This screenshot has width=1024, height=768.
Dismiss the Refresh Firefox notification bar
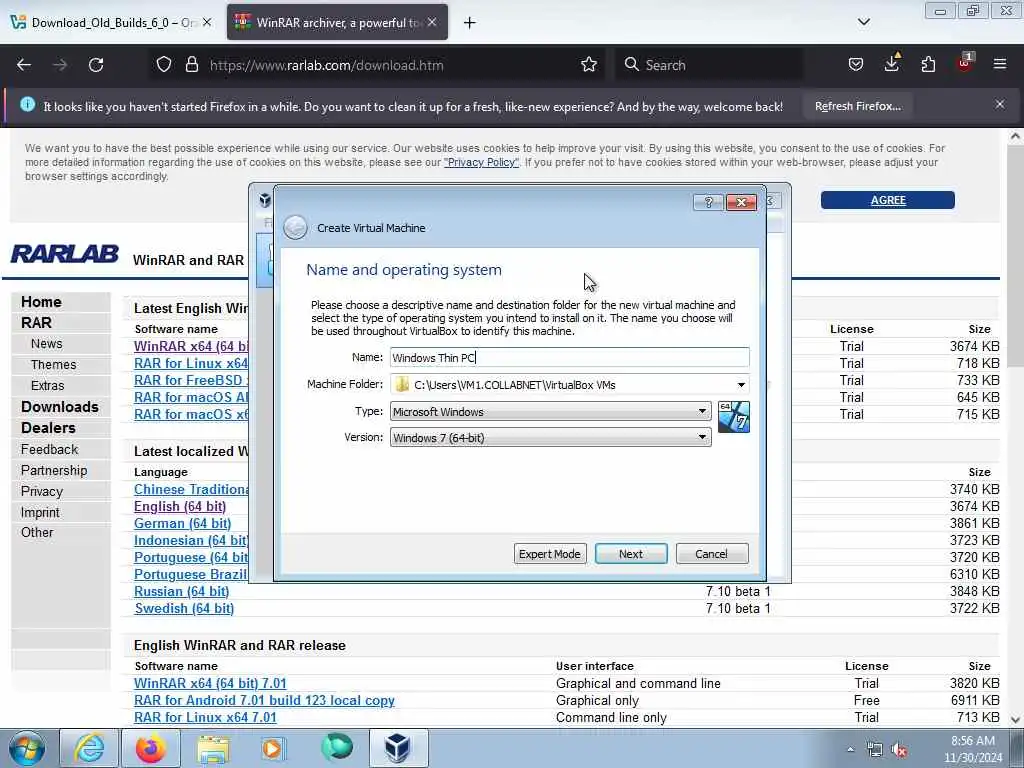1000,104
